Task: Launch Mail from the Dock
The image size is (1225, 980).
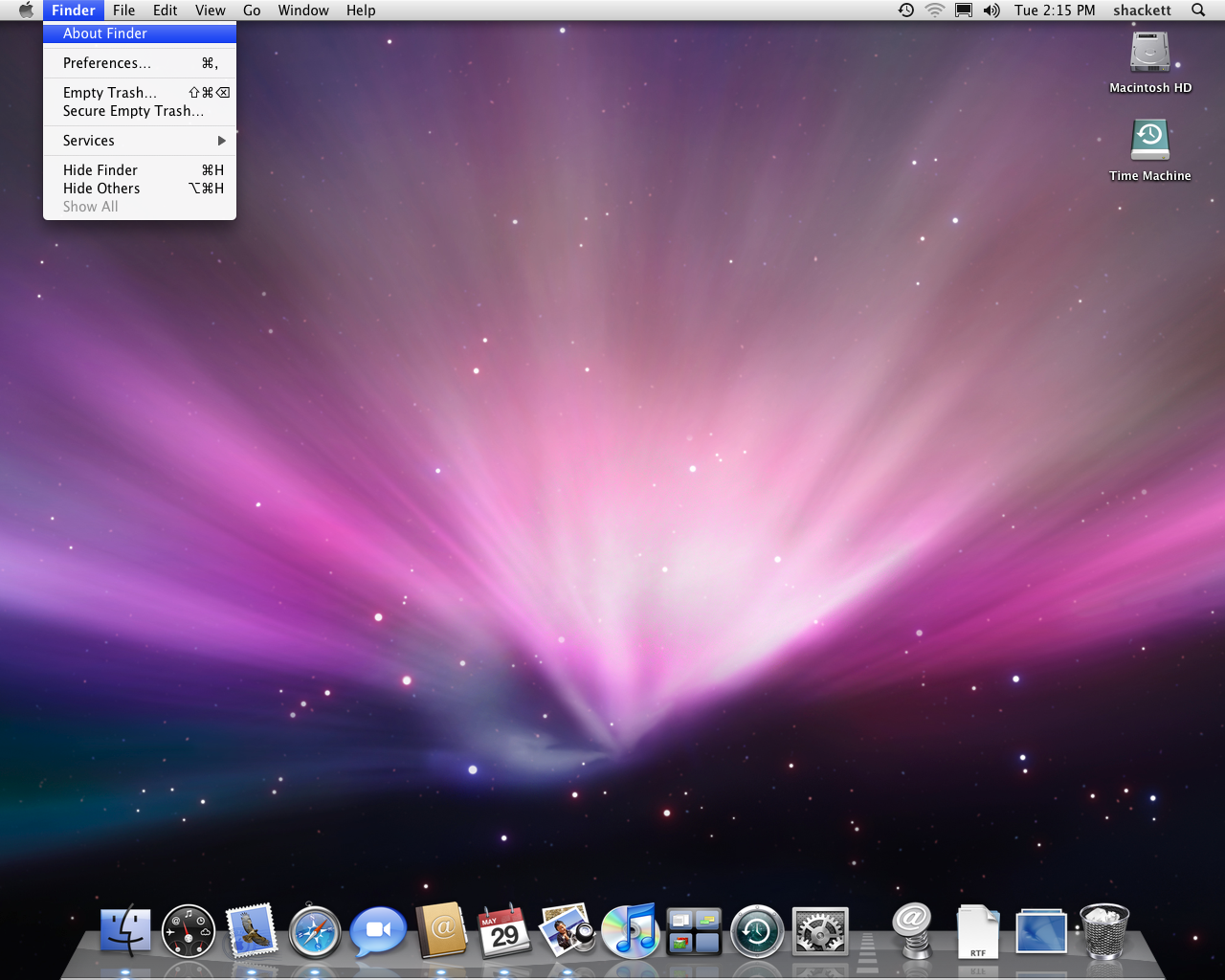Action: click(x=252, y=931)
